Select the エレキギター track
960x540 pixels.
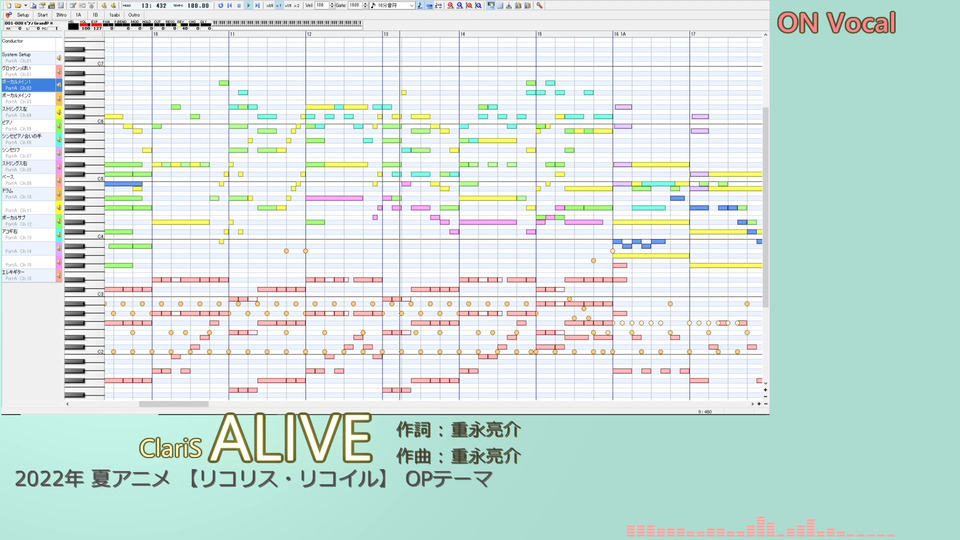click(29, 275)
